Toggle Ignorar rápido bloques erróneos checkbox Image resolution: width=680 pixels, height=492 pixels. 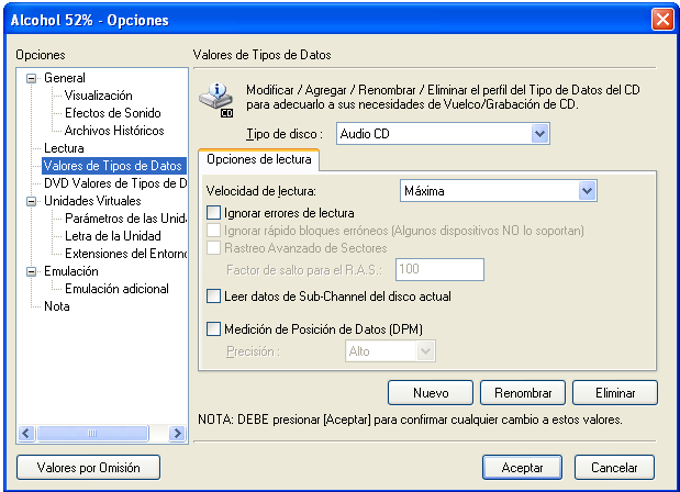click(213, 230)
